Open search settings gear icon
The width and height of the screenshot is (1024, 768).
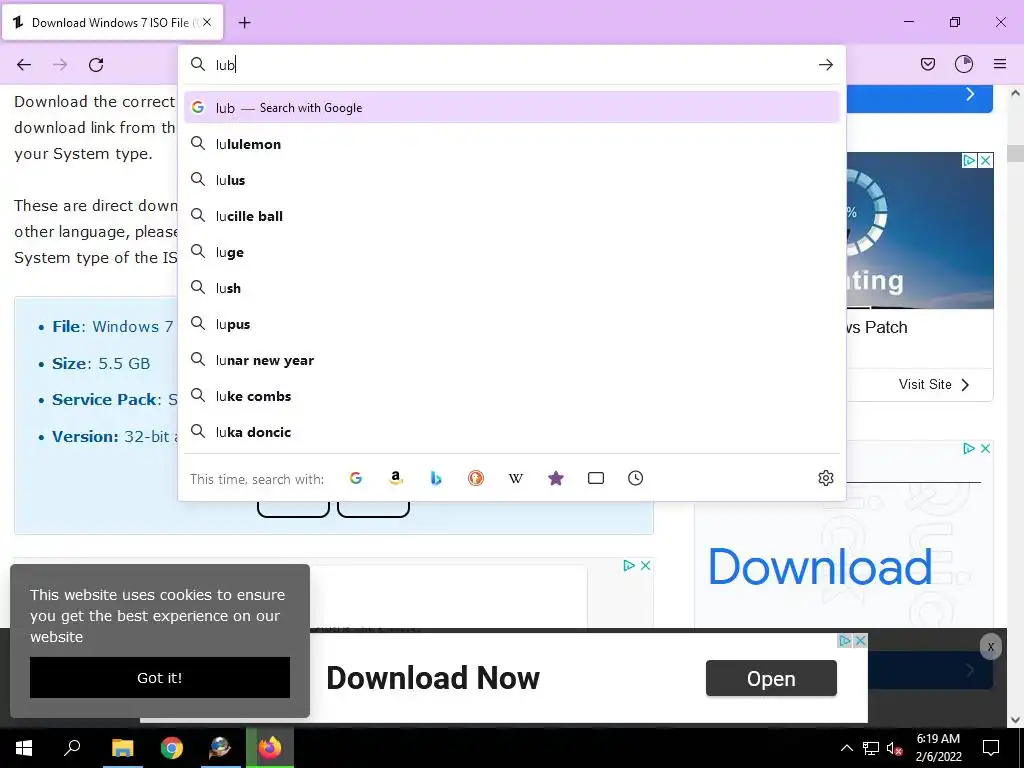tap(825, 478)
